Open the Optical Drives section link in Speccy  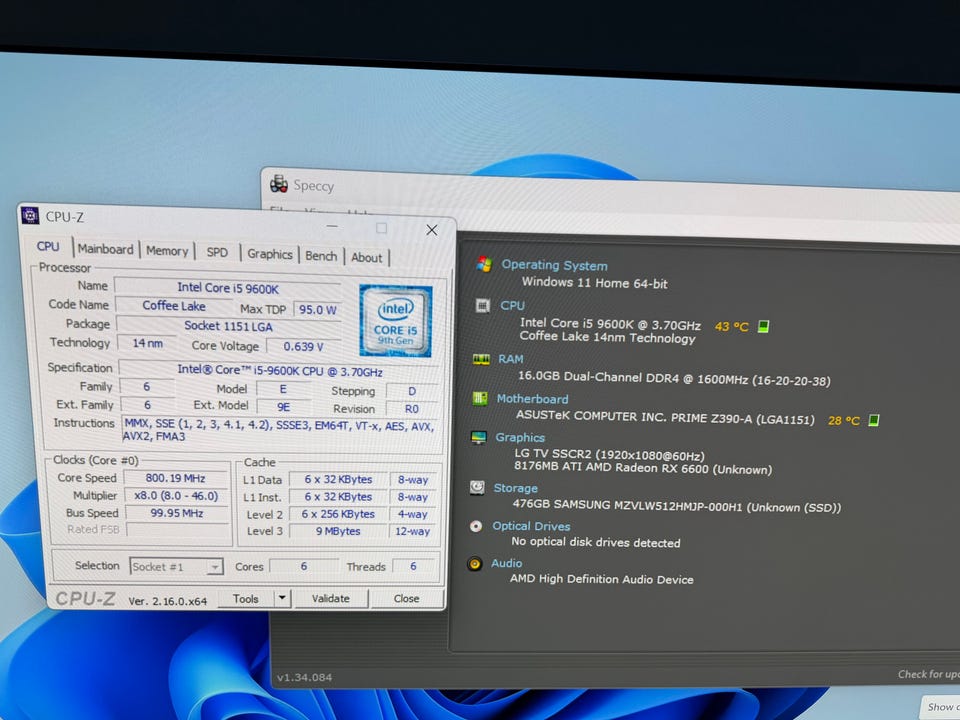(x=531, y=526)
